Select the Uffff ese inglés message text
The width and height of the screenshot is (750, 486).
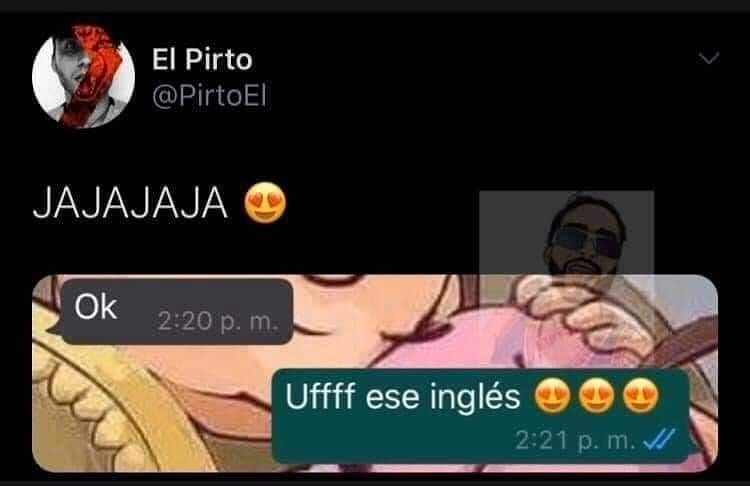(402, 397)
